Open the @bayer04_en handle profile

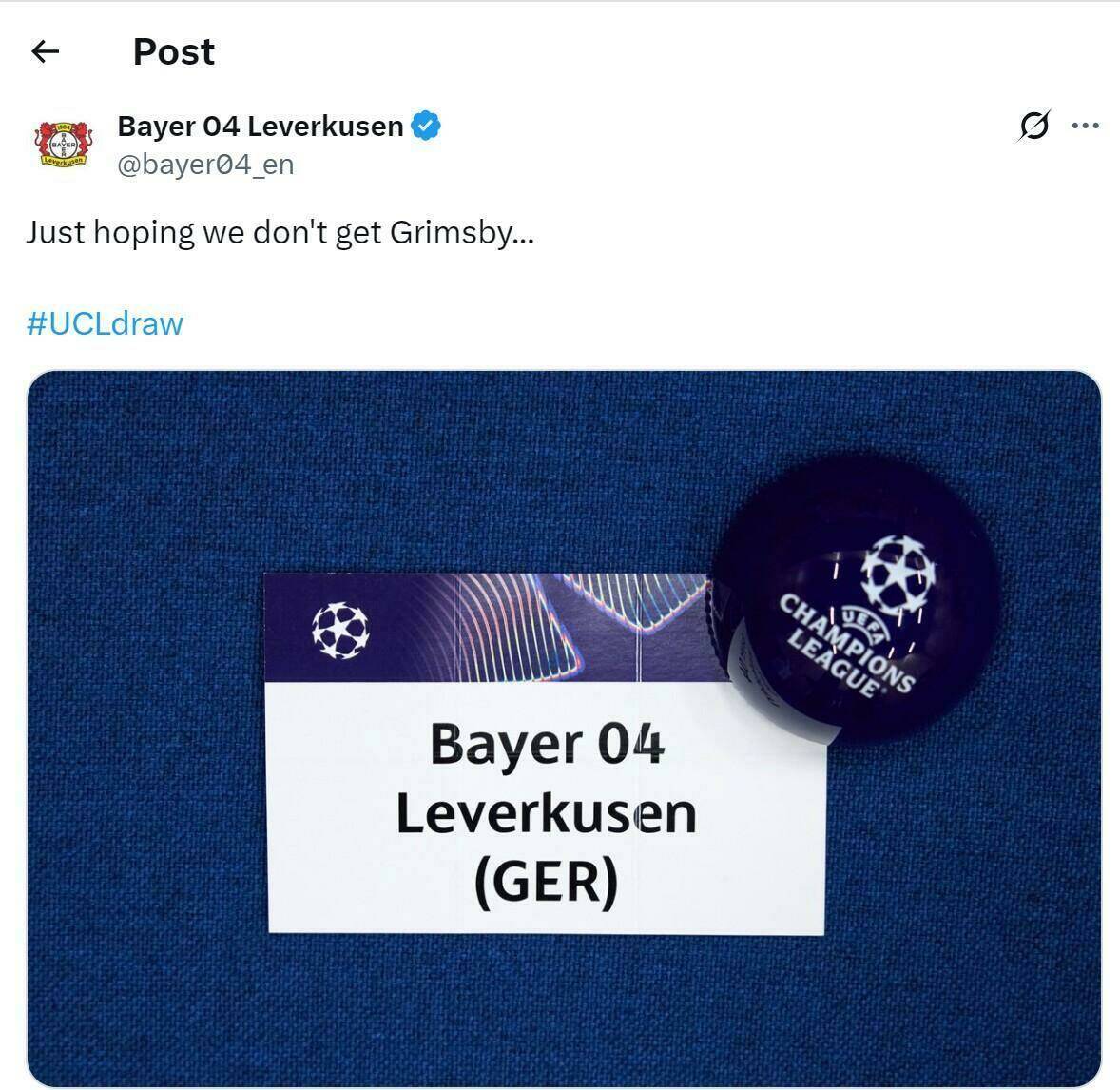click(205, 165)
